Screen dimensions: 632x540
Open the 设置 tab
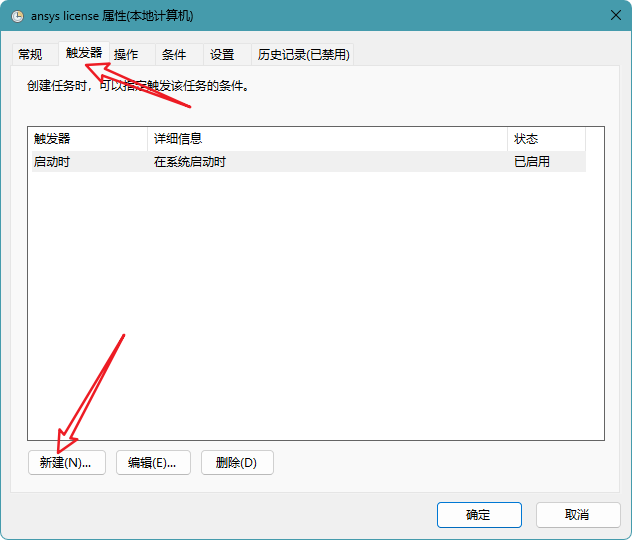click(x=222, y=54)
